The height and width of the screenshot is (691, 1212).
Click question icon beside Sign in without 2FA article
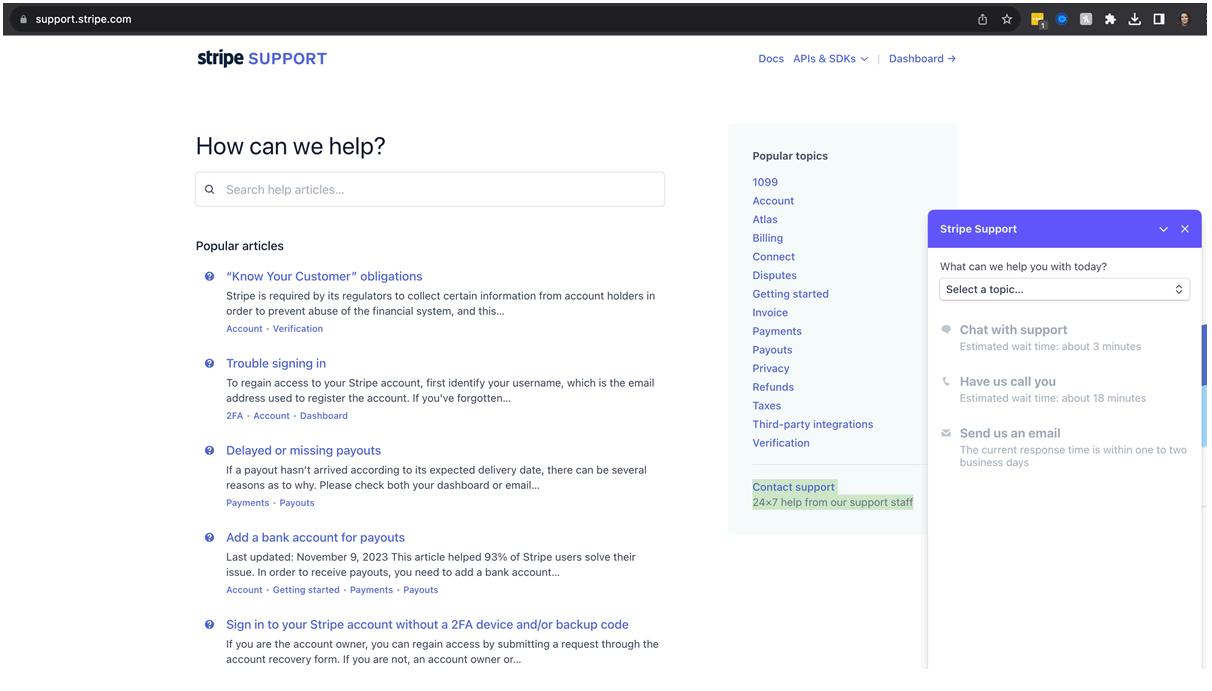[209, 624]
